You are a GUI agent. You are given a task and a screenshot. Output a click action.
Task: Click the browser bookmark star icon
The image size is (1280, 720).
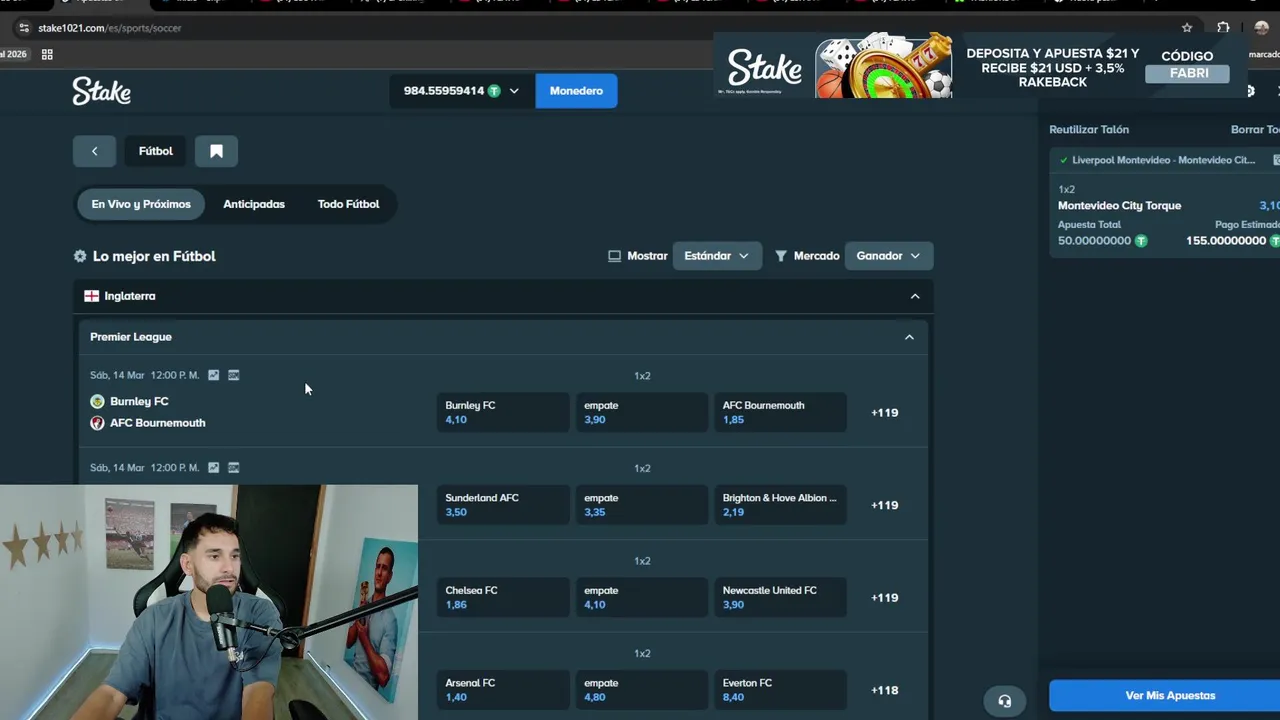(1187, 28)
